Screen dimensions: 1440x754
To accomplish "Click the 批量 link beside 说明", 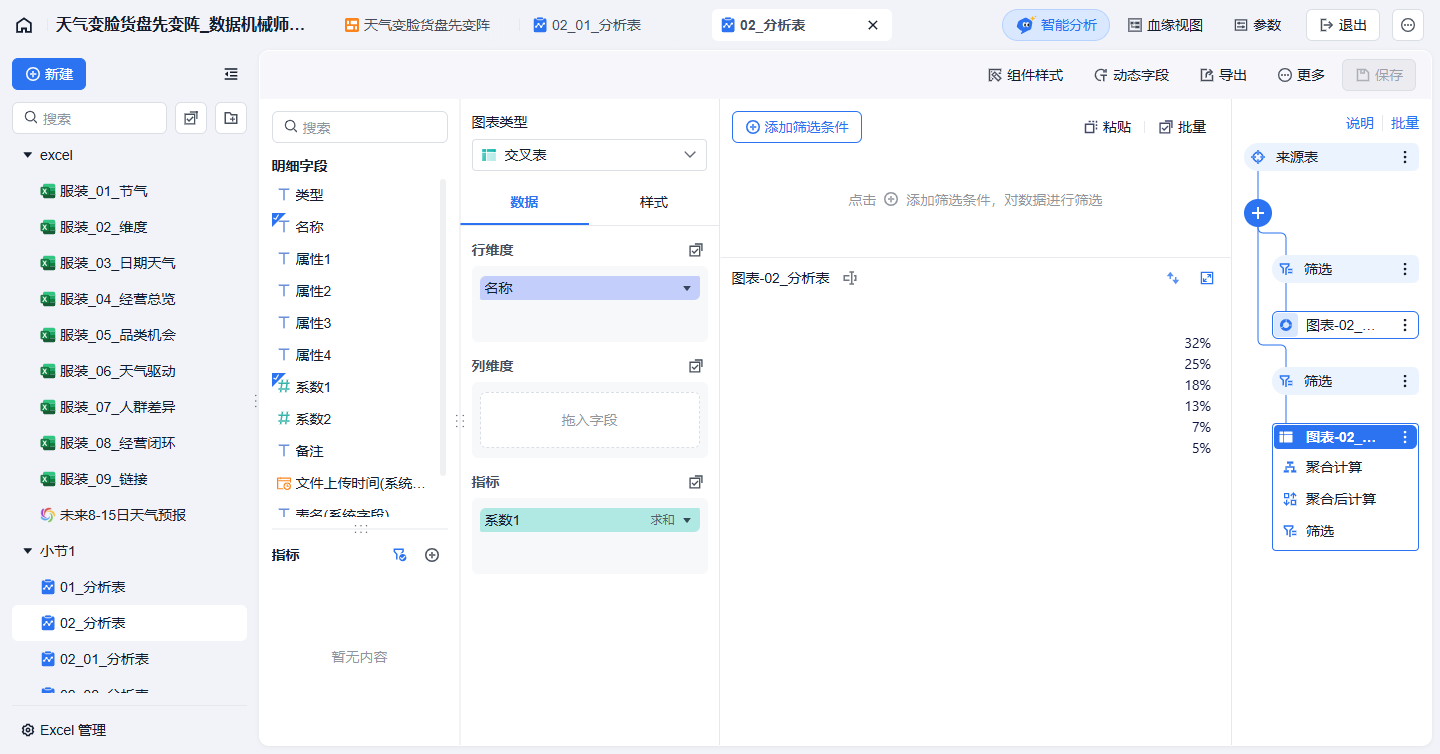I will point(1405,123).
